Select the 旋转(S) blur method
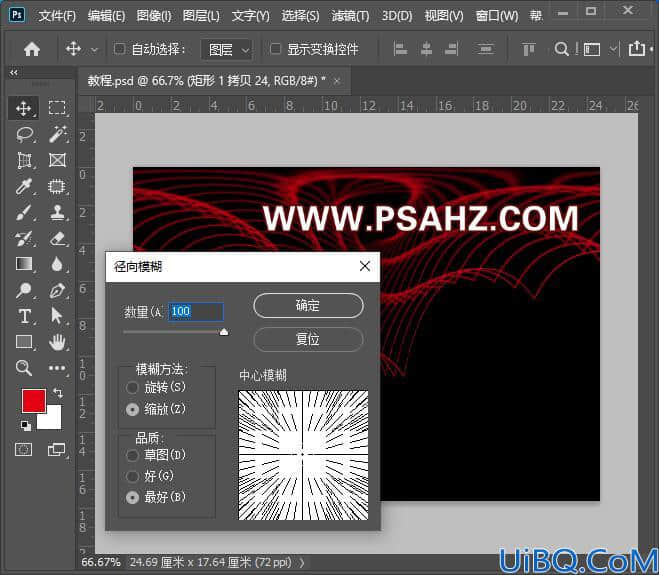 click(132, 388)
